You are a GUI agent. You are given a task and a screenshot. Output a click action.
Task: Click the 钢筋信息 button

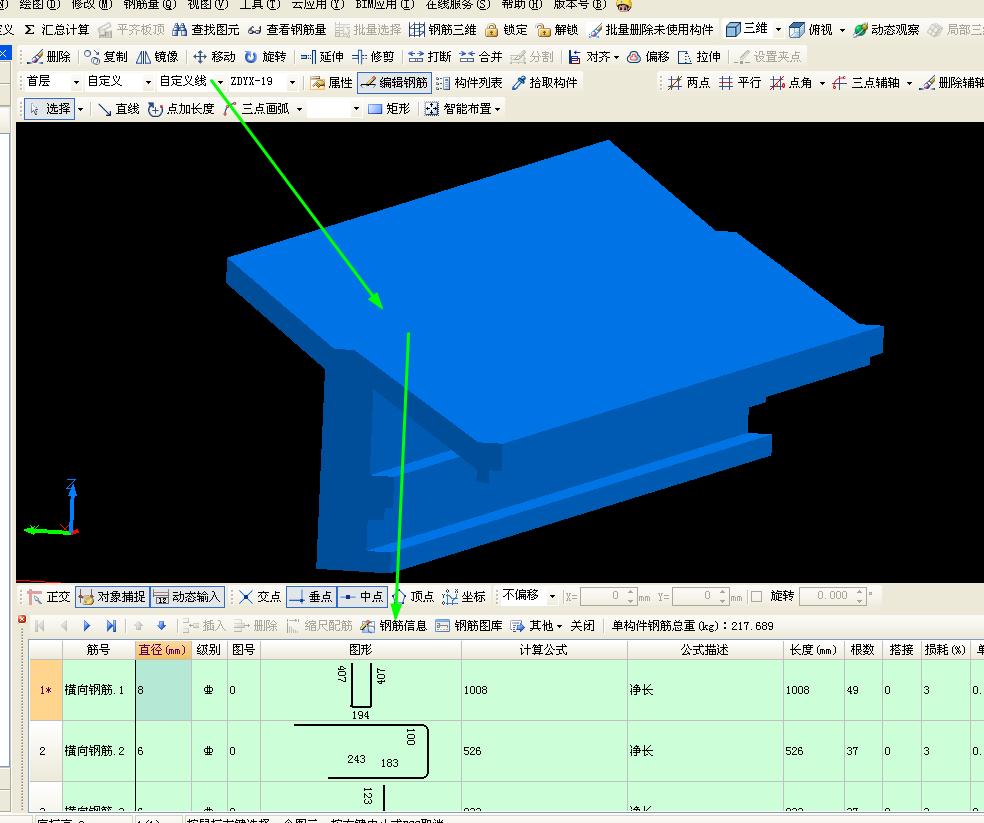(x=394, y=625)
